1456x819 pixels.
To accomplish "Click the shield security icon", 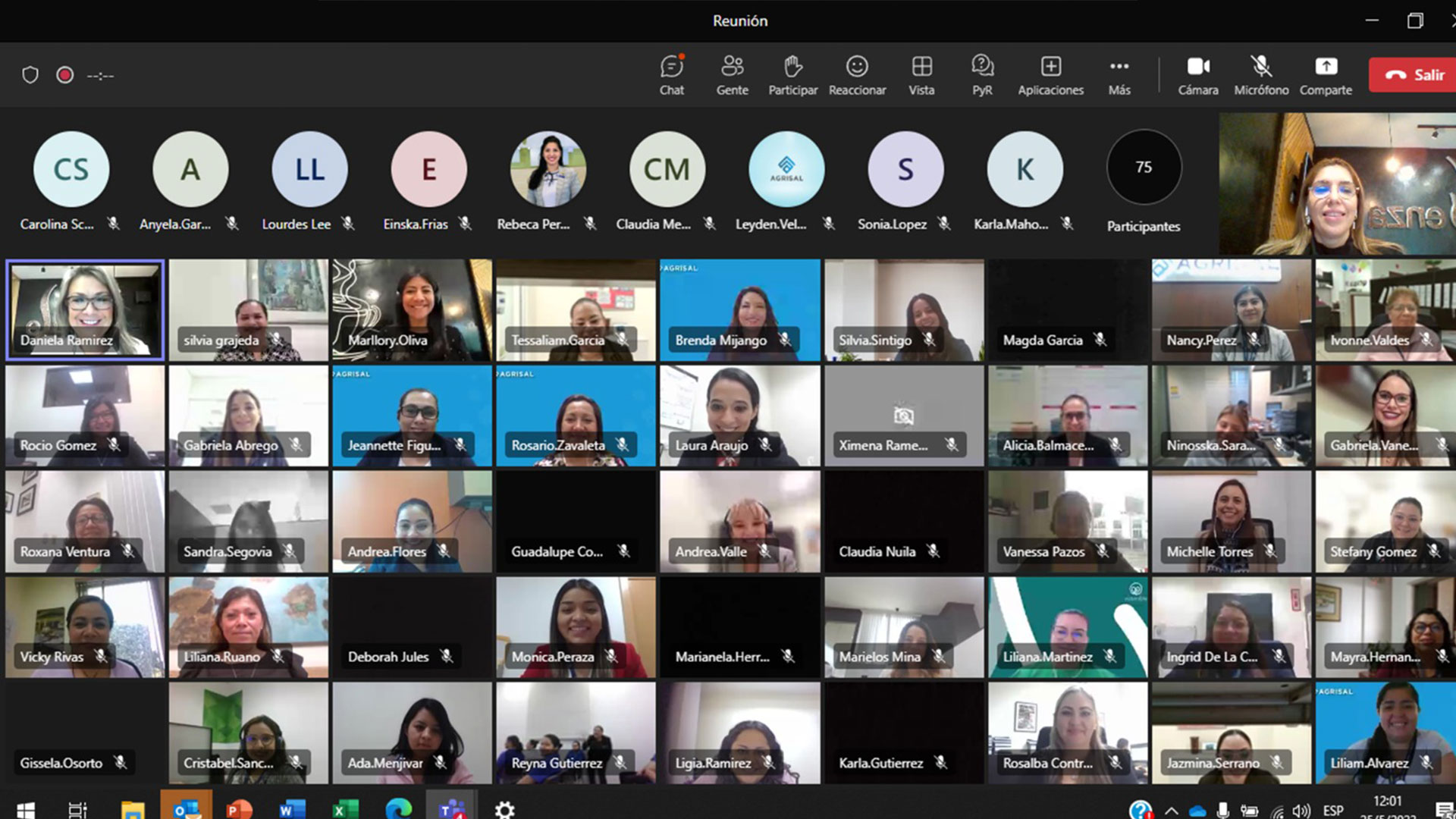I will [x=30, y=75].
